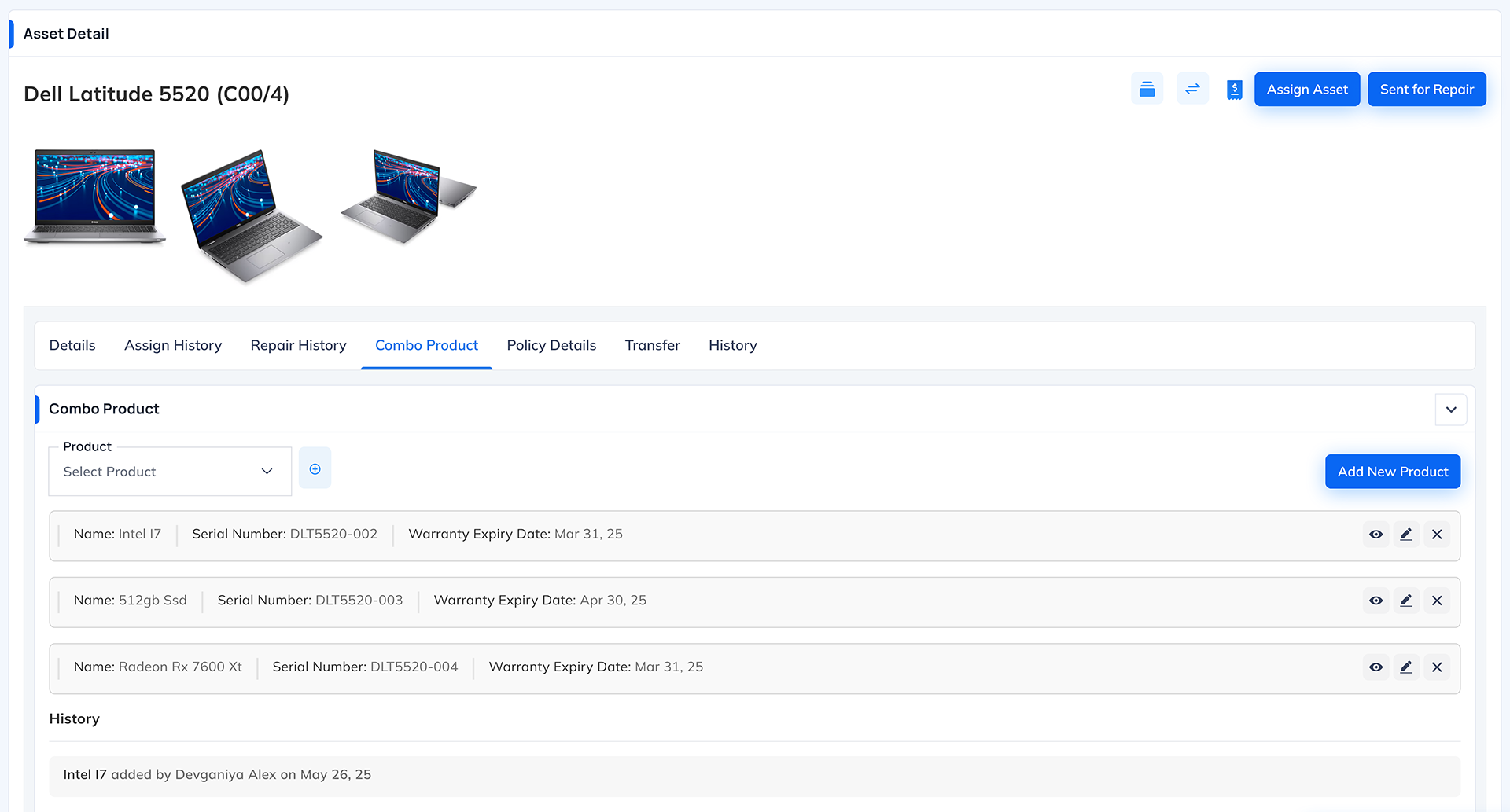
Task: Collapse the Combo Product section chevron
Action: pyautogui.click(x=1450, y=410)
